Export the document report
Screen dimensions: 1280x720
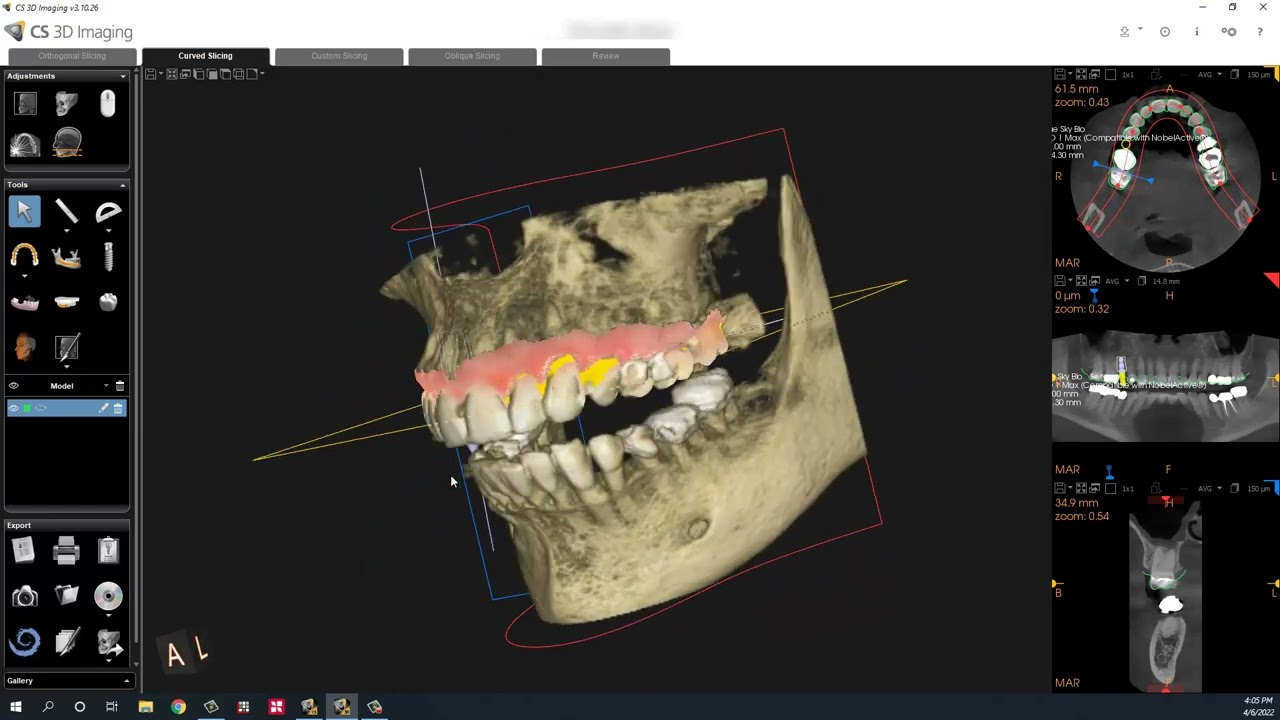point(24,550)
